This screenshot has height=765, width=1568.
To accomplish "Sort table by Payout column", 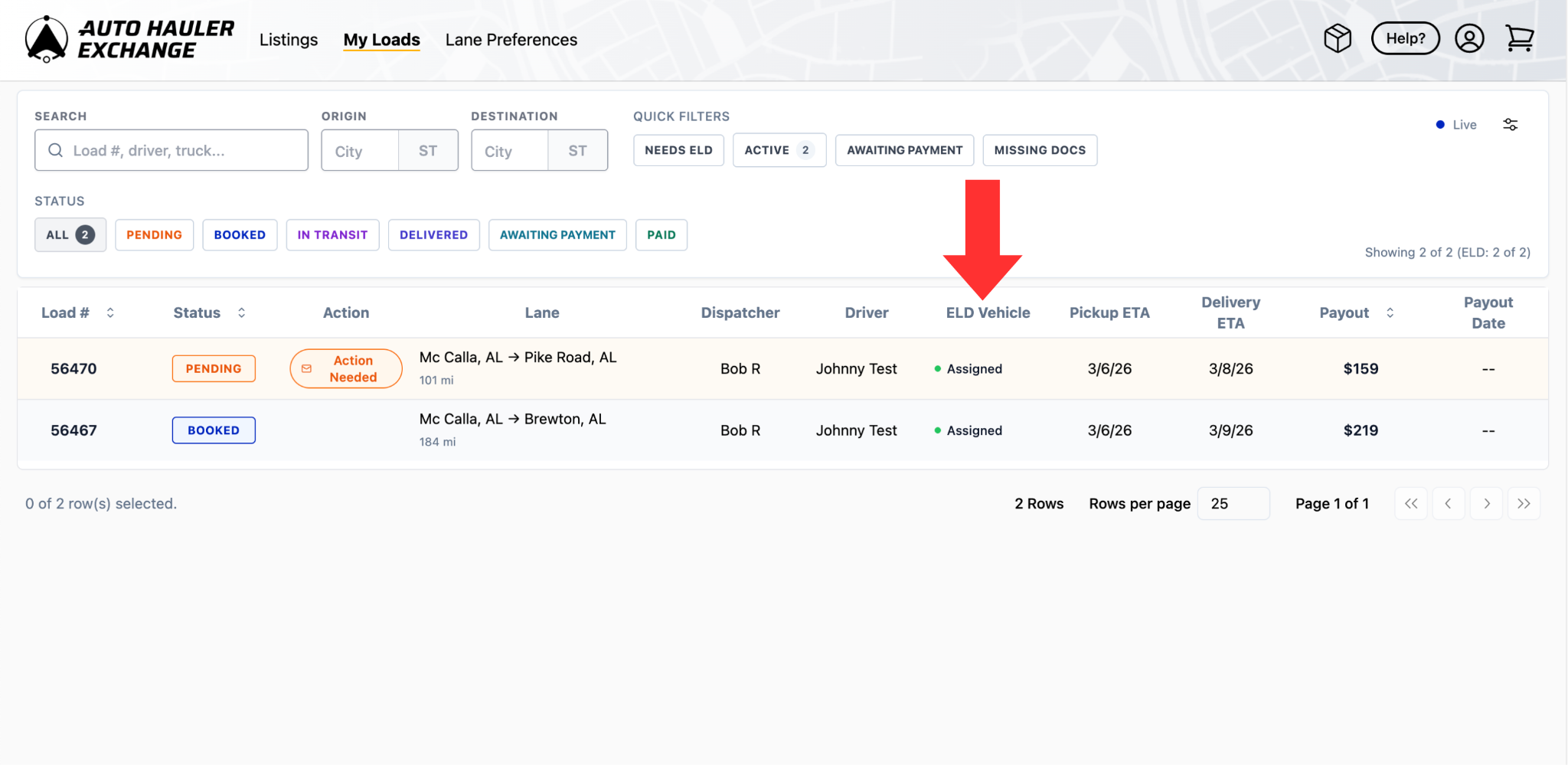I will (1390, 312).
